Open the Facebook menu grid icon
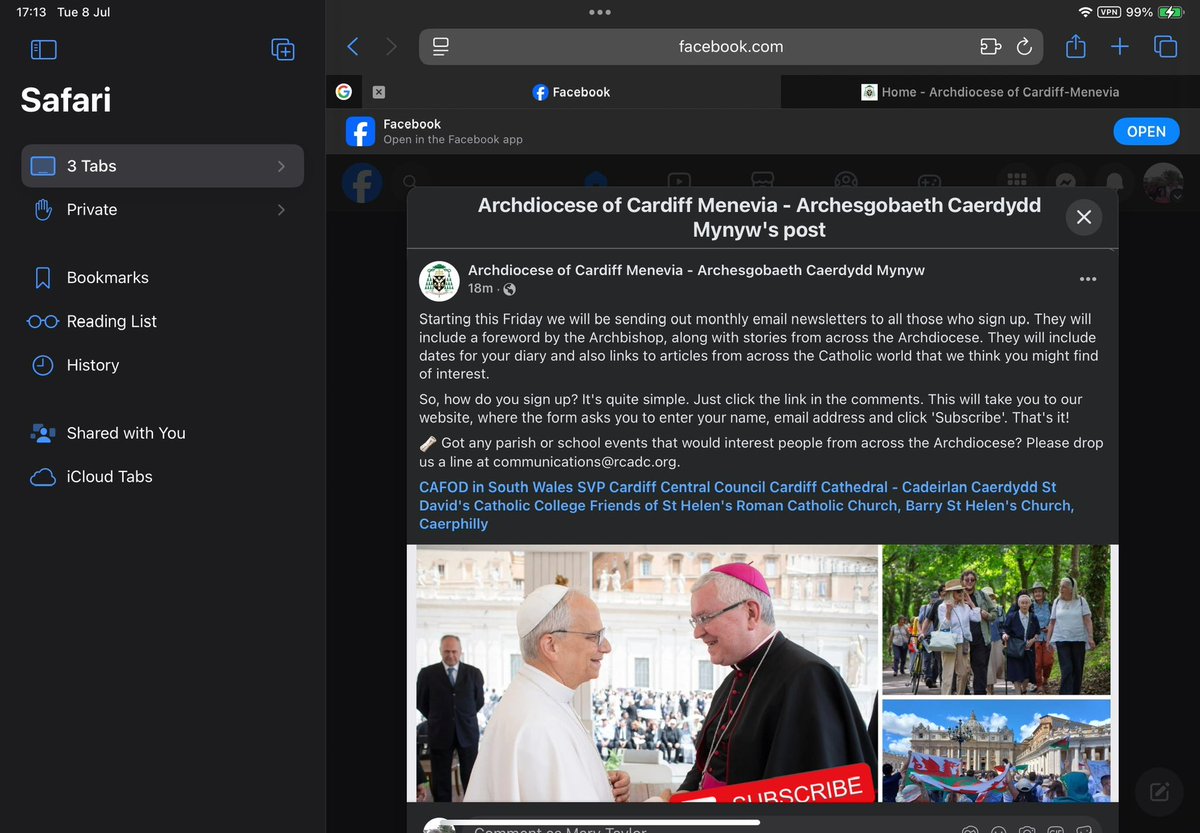Screen dimensions: 1200x833 coord(1017,182)
